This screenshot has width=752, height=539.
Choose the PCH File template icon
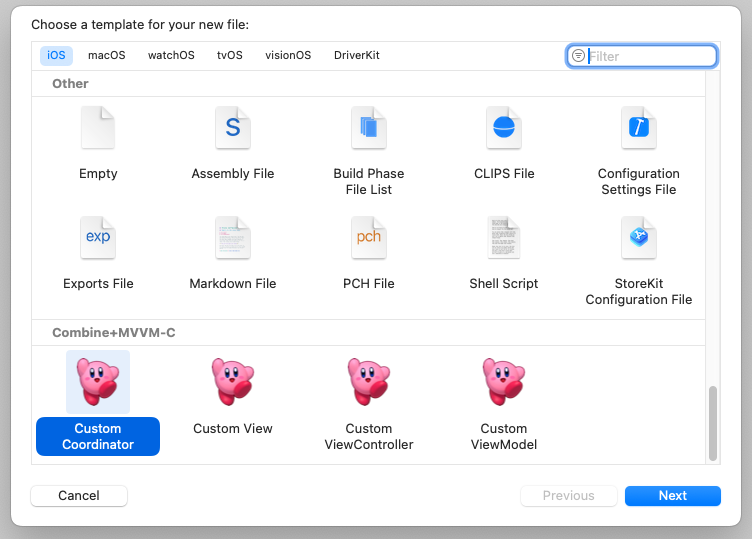[368, 237]
